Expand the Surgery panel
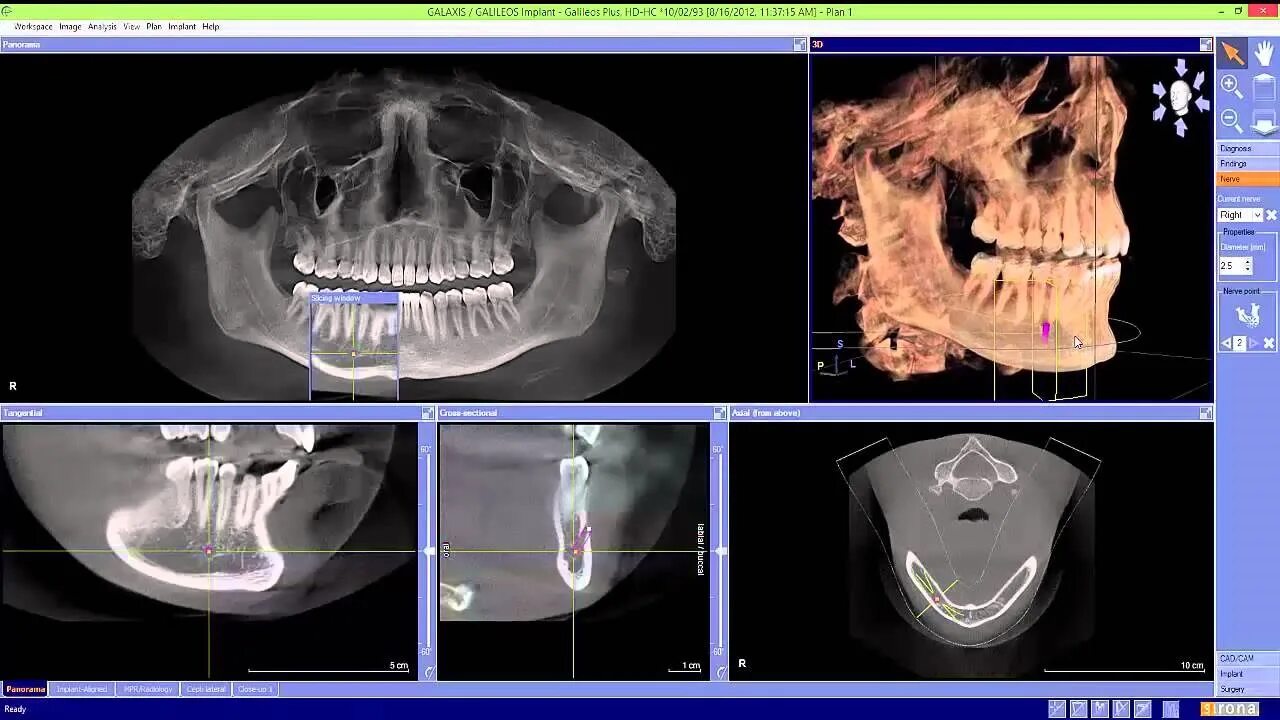The image size is (1280, 720). 1247,689
